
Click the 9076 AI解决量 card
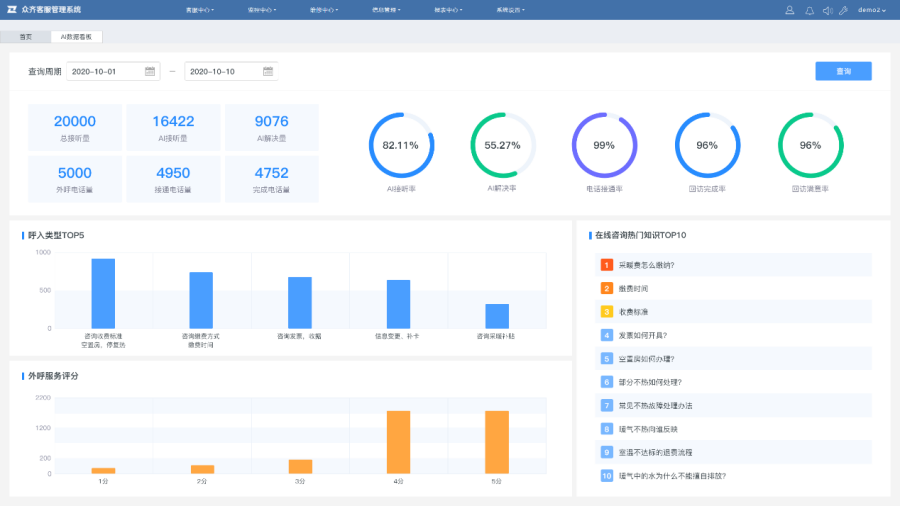(x=271, y=127)
